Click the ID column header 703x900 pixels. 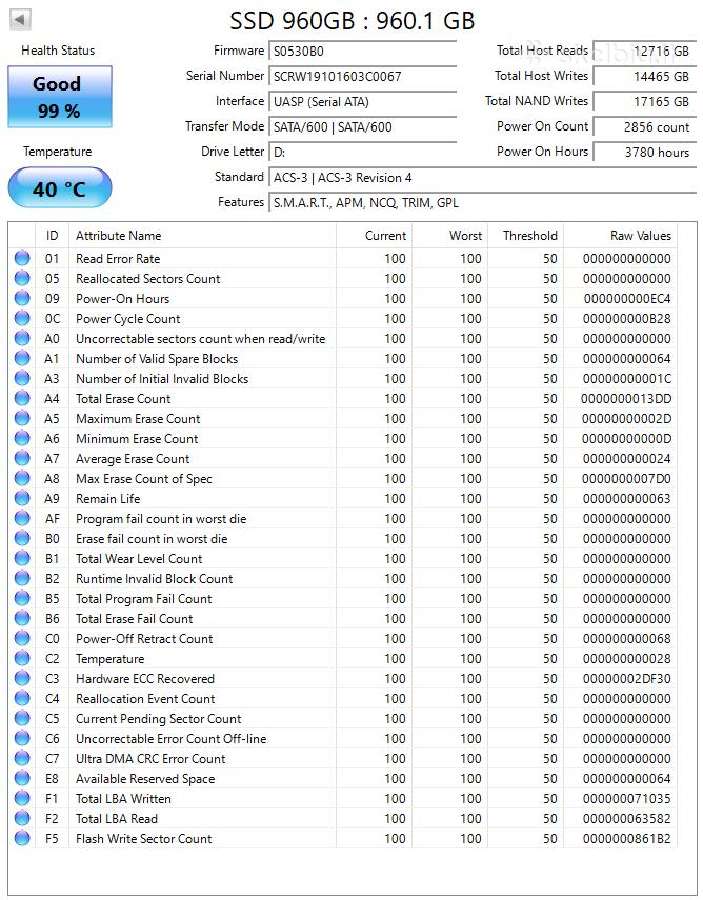[x=52, y=235]
